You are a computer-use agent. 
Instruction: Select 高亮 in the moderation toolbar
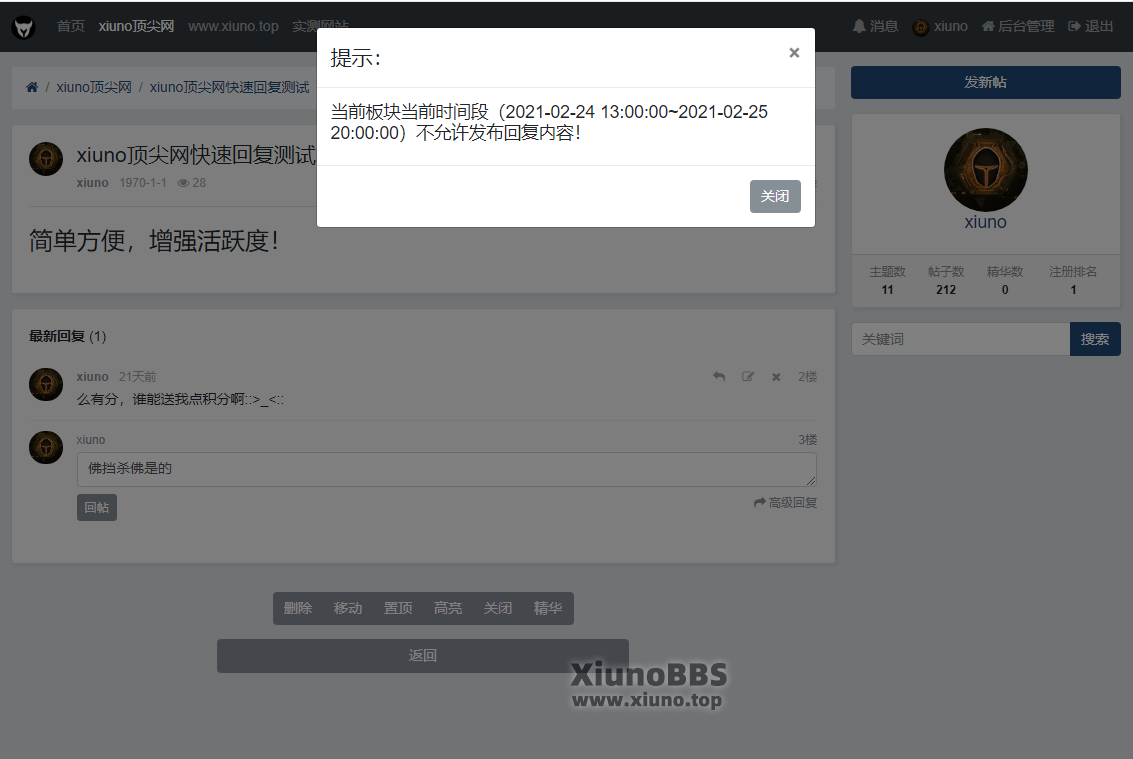pyautogui.click(x=448, y=608)
